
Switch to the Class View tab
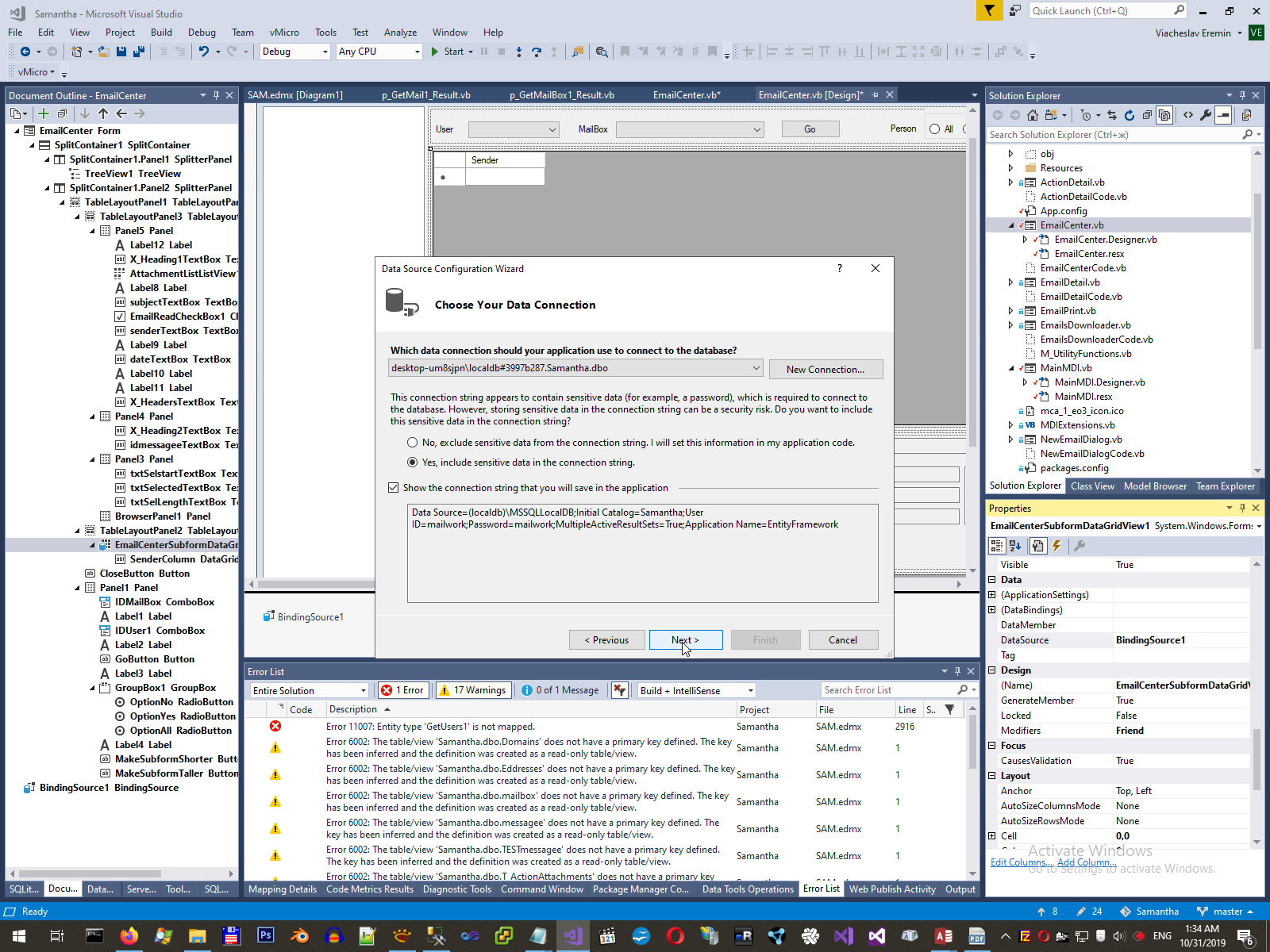tap(1092, 486)
